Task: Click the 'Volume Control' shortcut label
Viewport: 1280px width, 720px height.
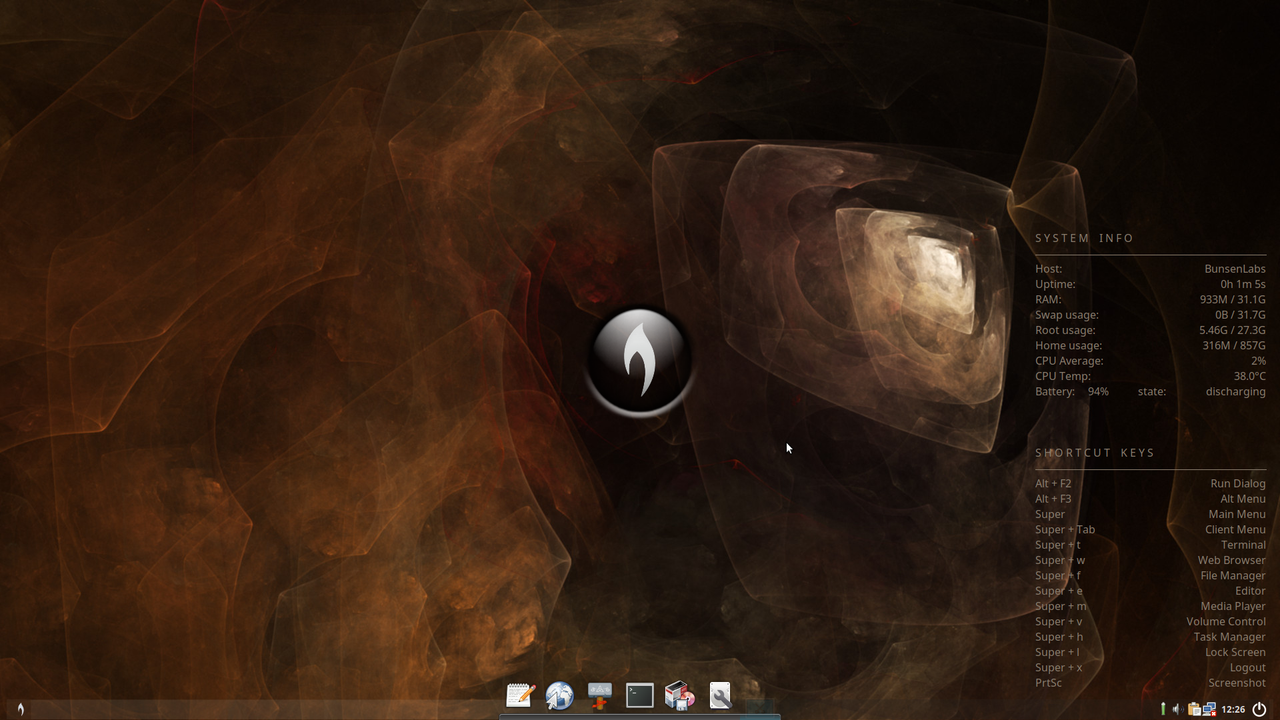Action: point(1226,621)
